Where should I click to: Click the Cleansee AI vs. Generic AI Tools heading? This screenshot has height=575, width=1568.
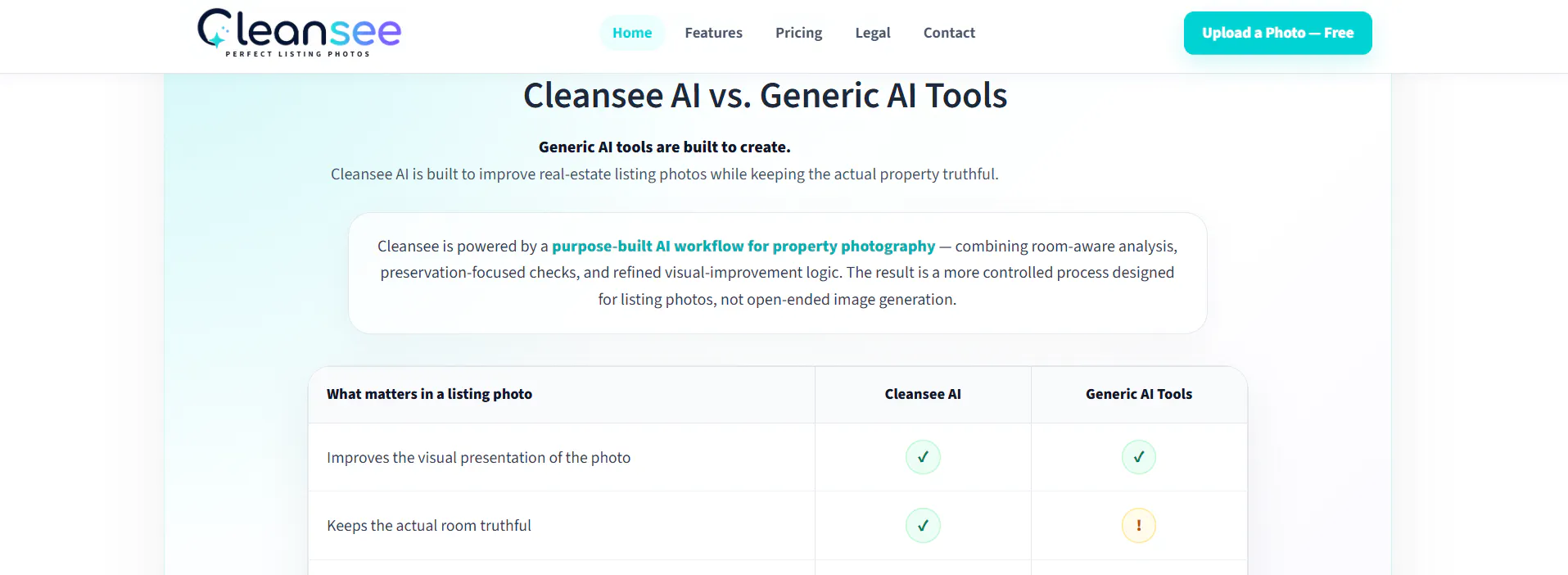coord(765,96)
